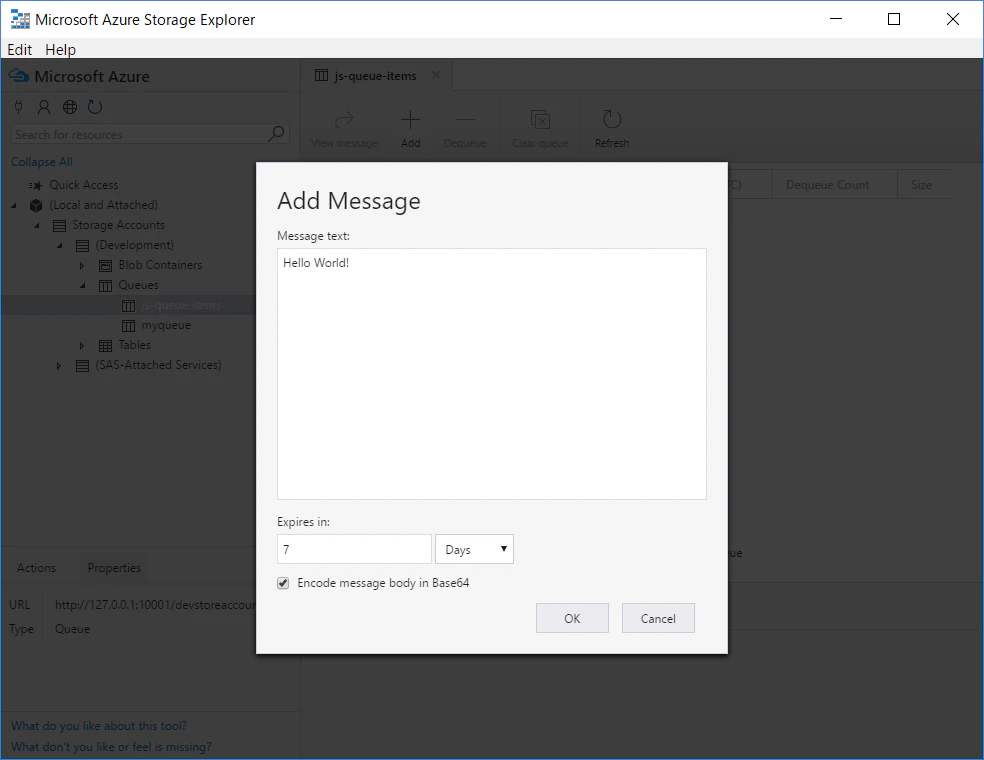Close the js-queue-items tab
This screenshot has width=984, height=760.
pyautogui.click(x=436, y=75)
